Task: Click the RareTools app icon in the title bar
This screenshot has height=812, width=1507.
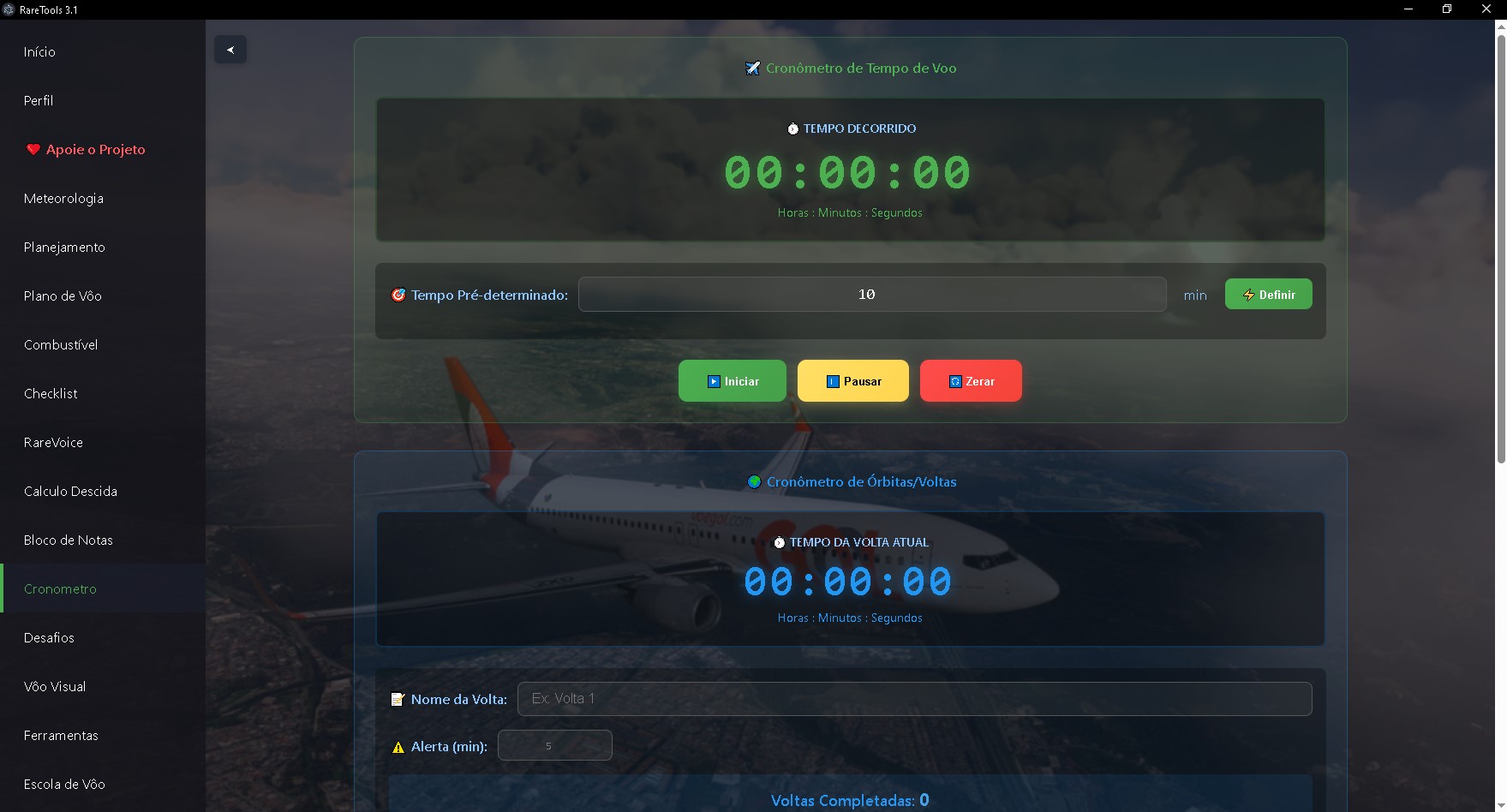Action: coord(9,9)
